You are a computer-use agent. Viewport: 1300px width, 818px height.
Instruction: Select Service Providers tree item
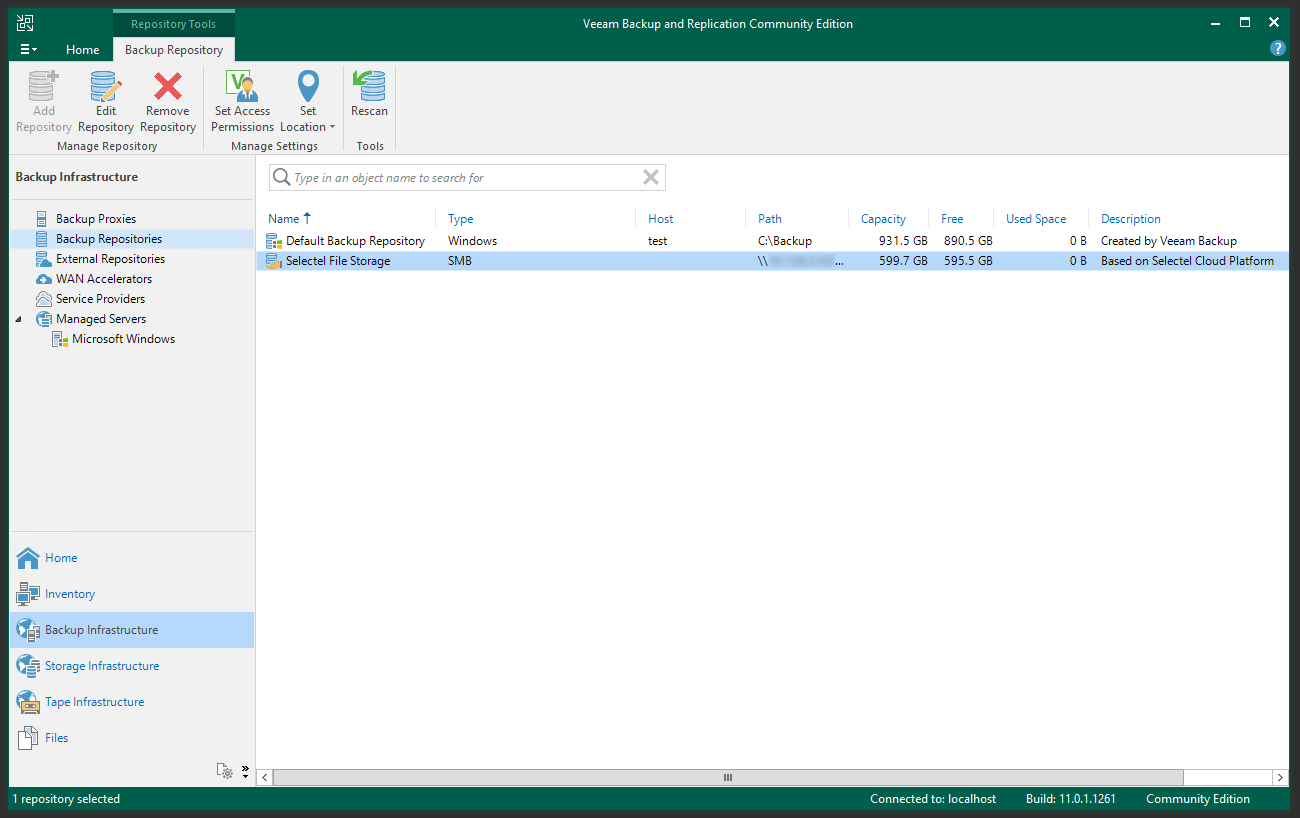(100, 299)
